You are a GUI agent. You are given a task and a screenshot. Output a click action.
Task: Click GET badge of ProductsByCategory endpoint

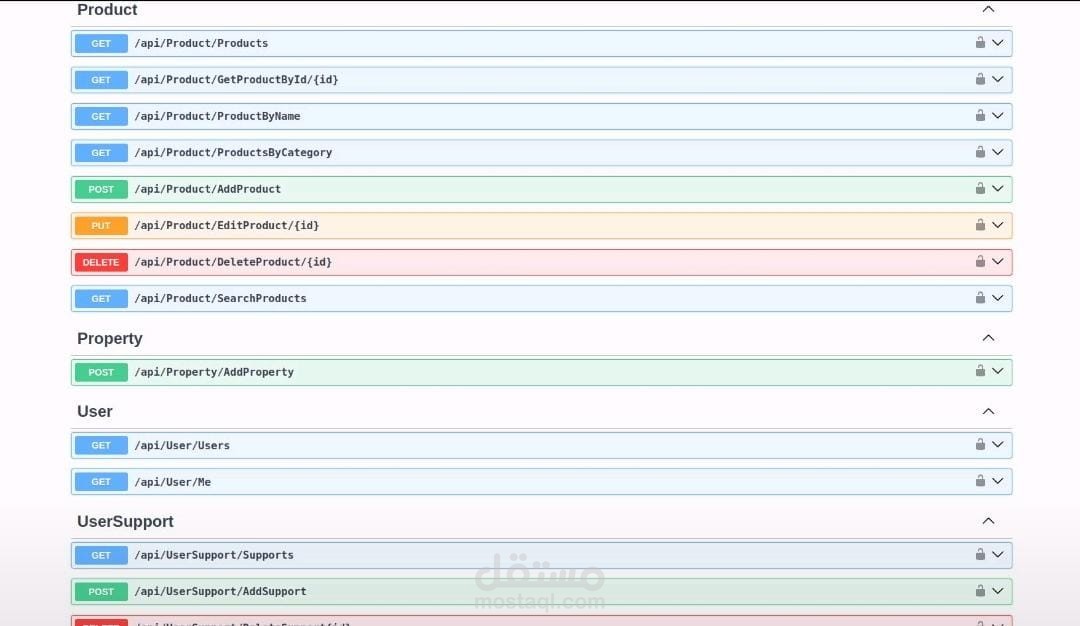click(x=101, y=153)
